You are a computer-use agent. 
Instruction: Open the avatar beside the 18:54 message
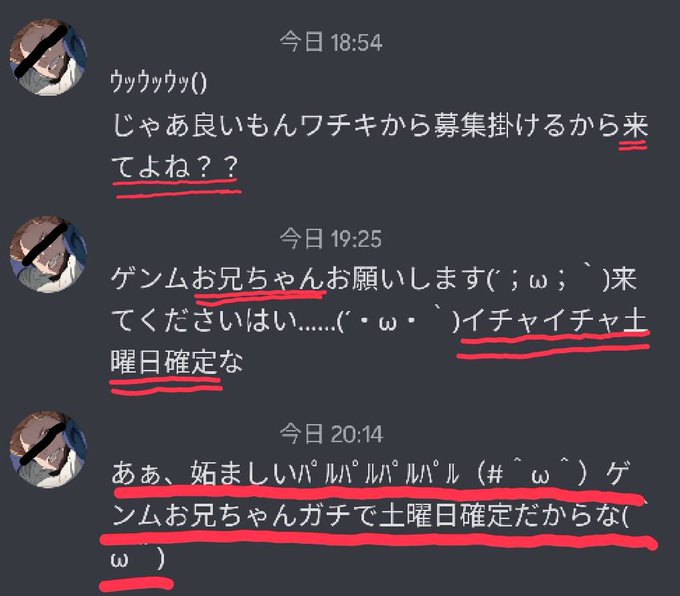(48, 57)
